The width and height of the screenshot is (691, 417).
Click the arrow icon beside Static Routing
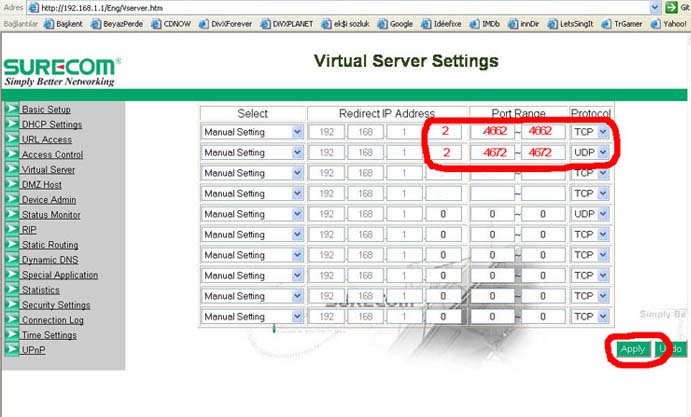(x=12, y=244)
